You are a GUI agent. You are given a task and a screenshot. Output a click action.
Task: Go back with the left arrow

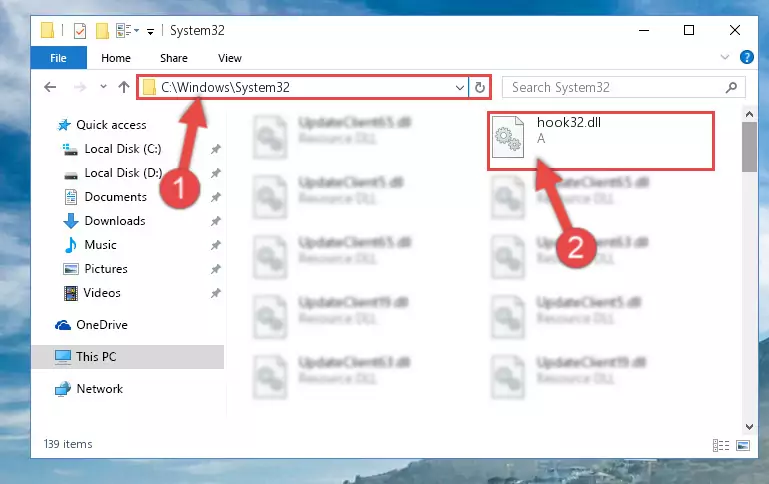click(50, 87)
